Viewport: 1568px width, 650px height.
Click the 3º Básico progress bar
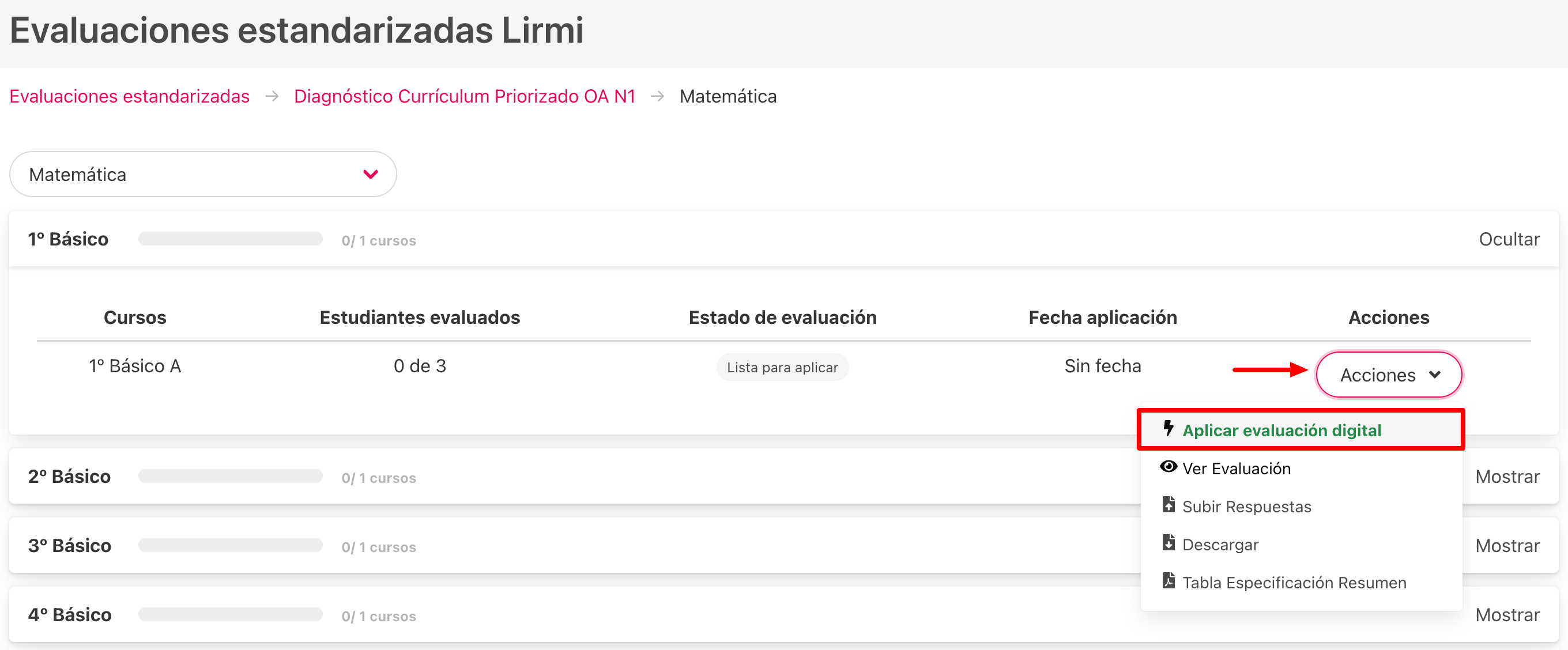click(230, 546)
